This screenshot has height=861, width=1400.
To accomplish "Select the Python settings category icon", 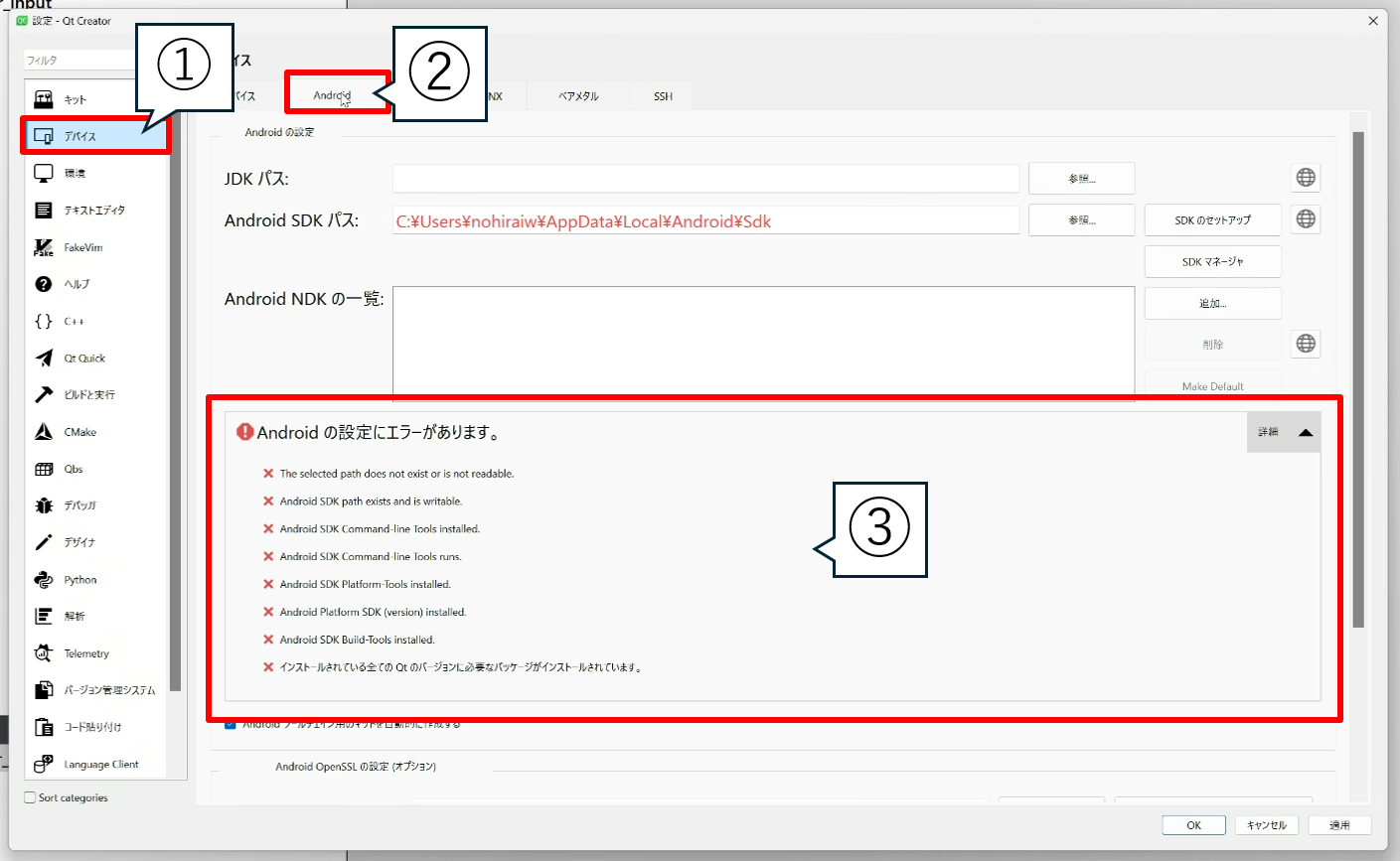I will point(44,580).
